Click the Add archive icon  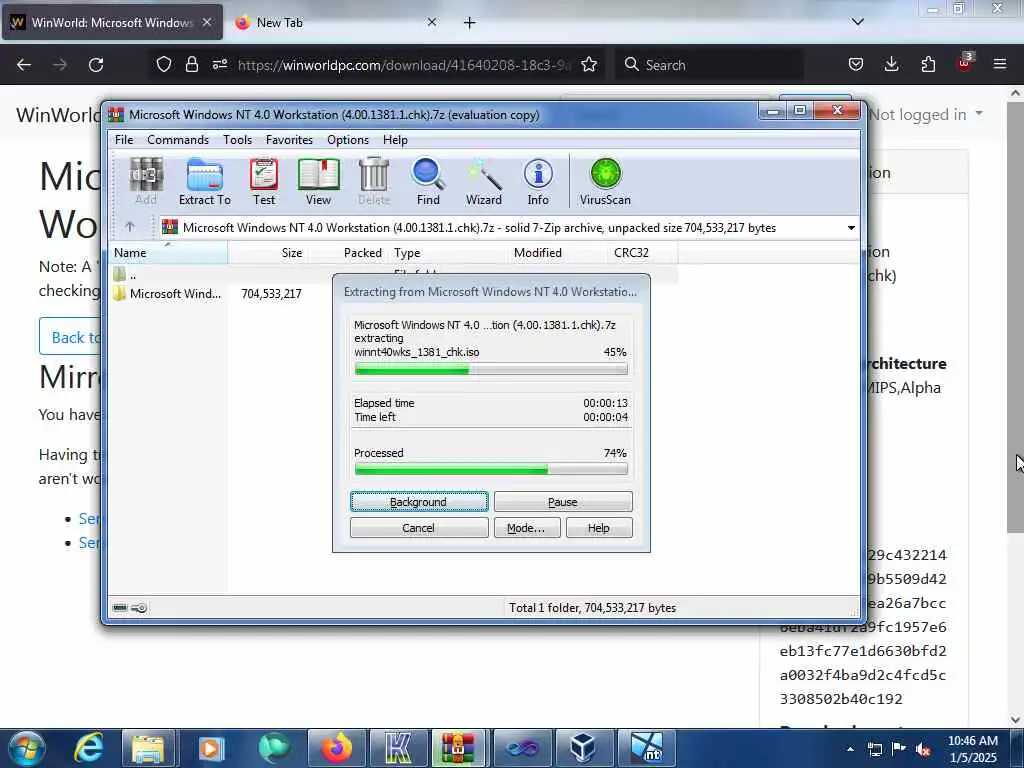point(146,182)
